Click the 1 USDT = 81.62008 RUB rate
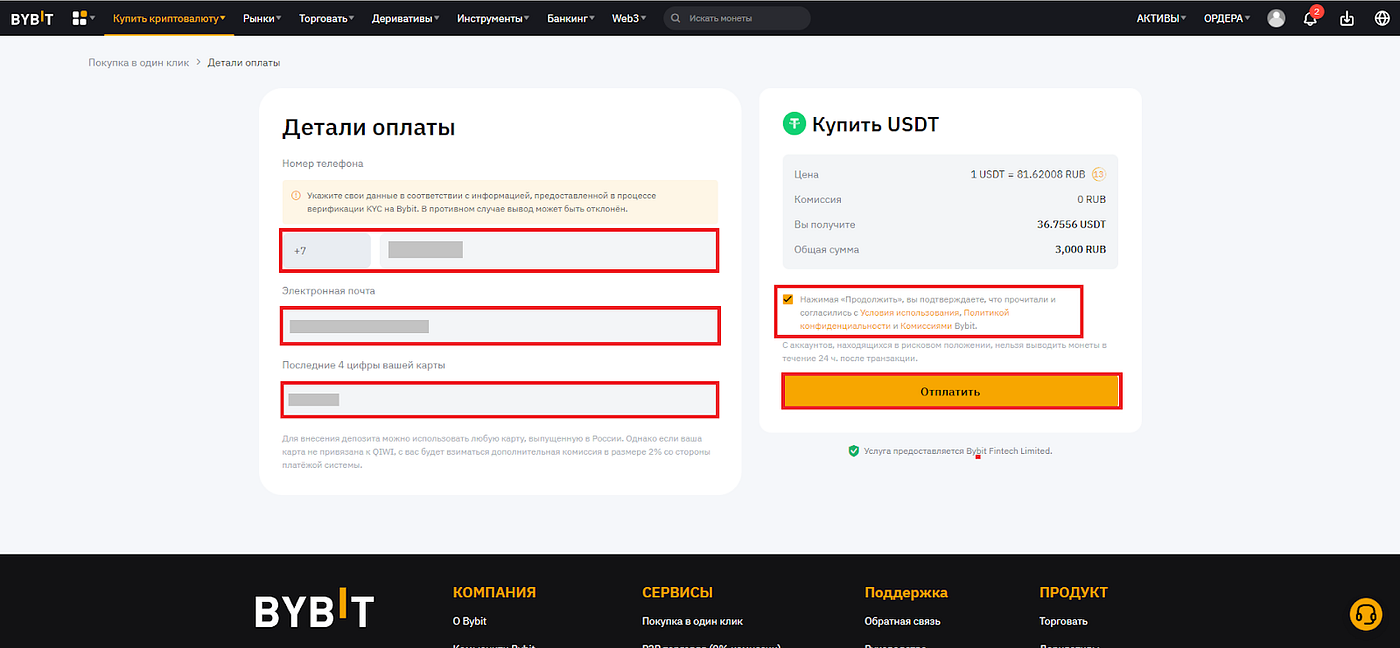Screen dimensions: 1400x648 point(1028,174)
